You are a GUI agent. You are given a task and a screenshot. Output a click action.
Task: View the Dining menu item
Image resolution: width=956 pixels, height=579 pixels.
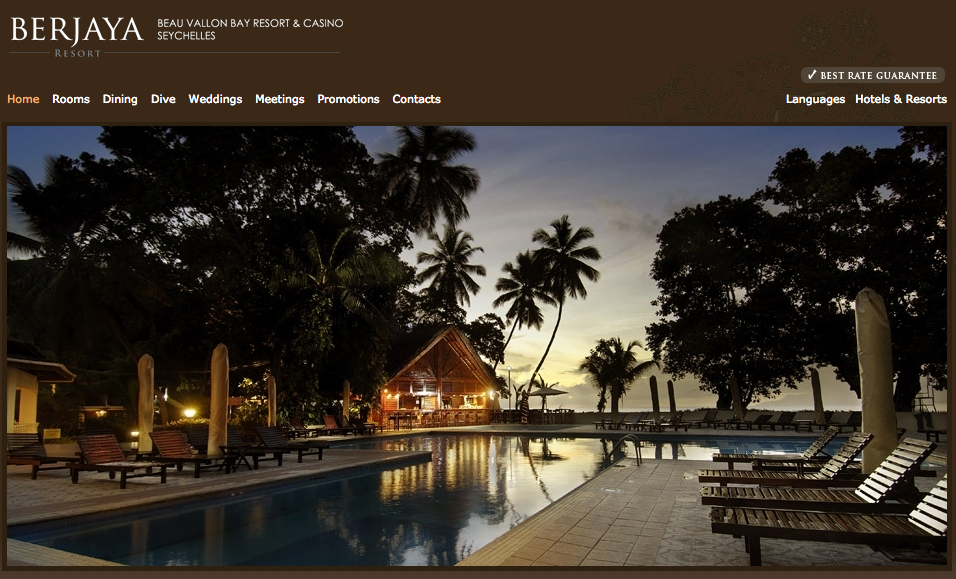click(x=120, y=99)
